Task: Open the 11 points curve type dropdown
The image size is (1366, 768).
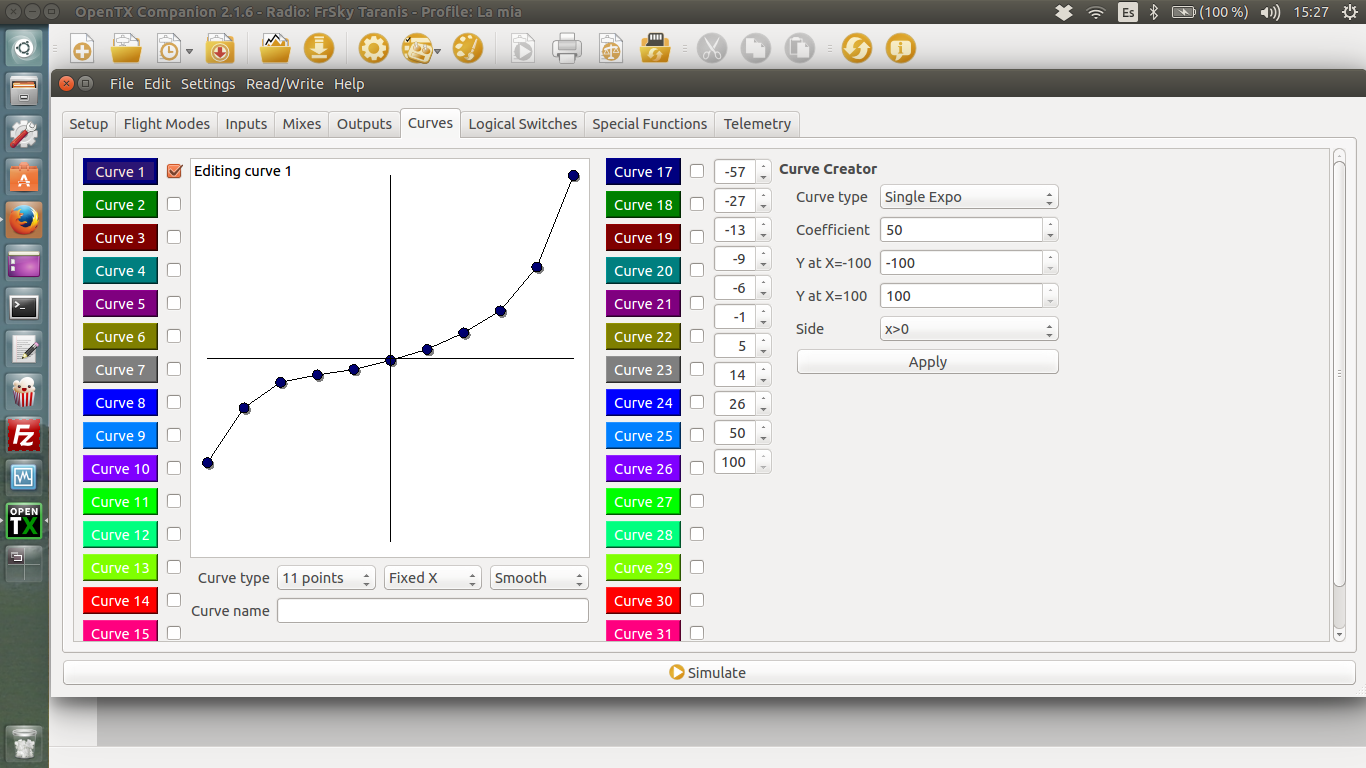Action: (x=326, y=578)
